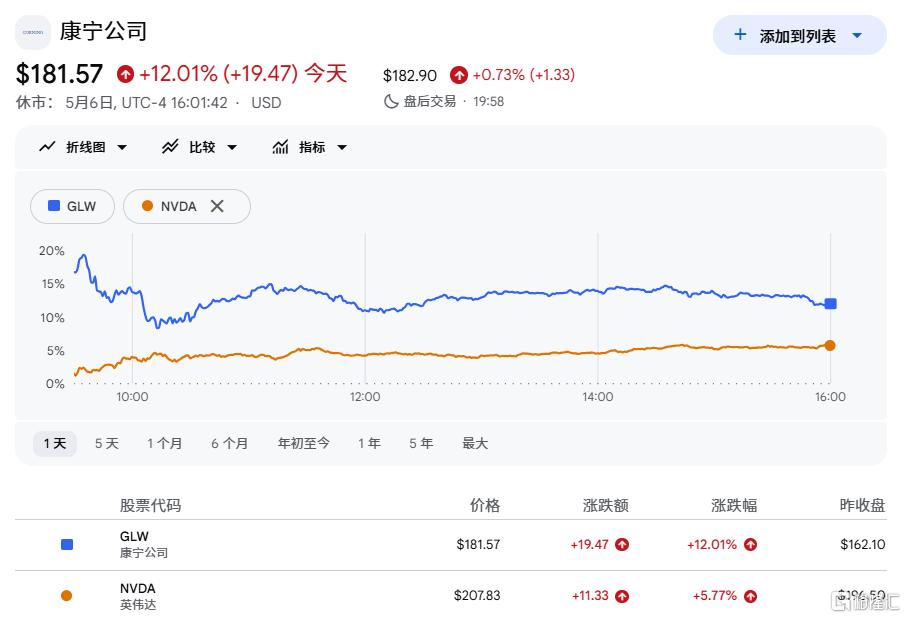Switch to the 6 个月 time range
The height and width of the screenshot is (618, 906).
[x=229, y=444]
